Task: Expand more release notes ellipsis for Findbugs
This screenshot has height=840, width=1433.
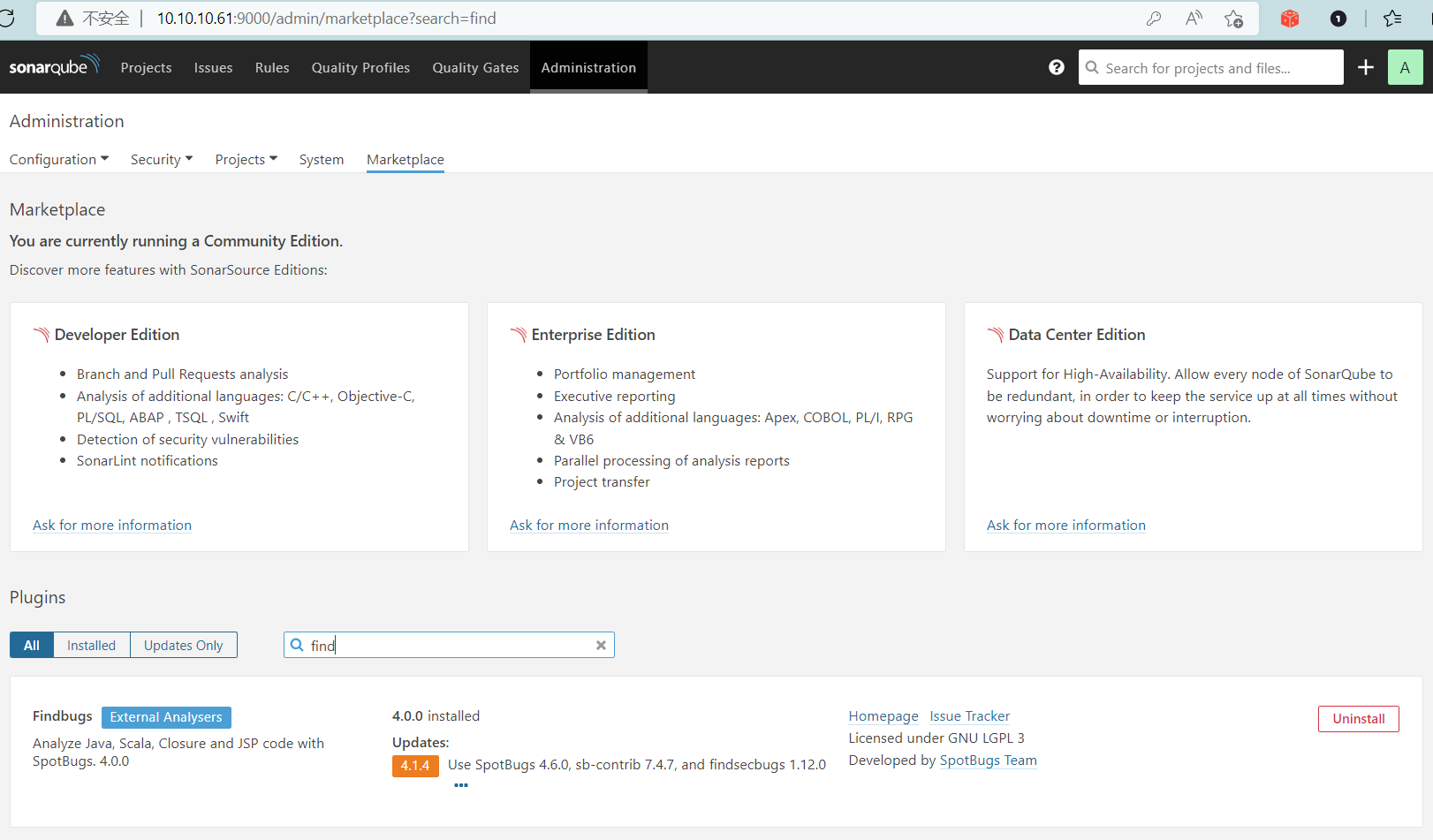Action: point(461,785)
